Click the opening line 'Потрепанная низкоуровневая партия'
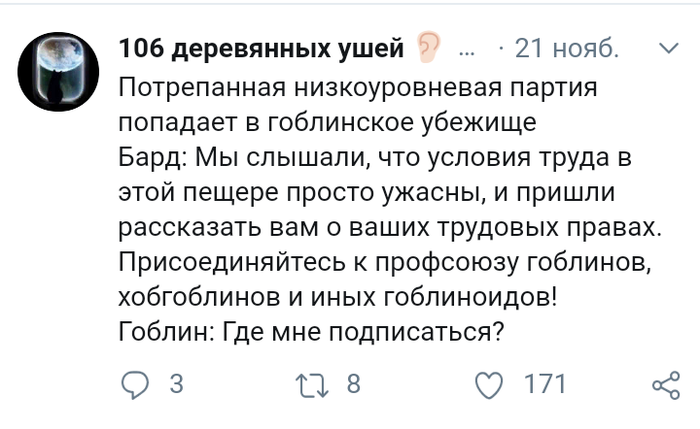 point(357,88)
